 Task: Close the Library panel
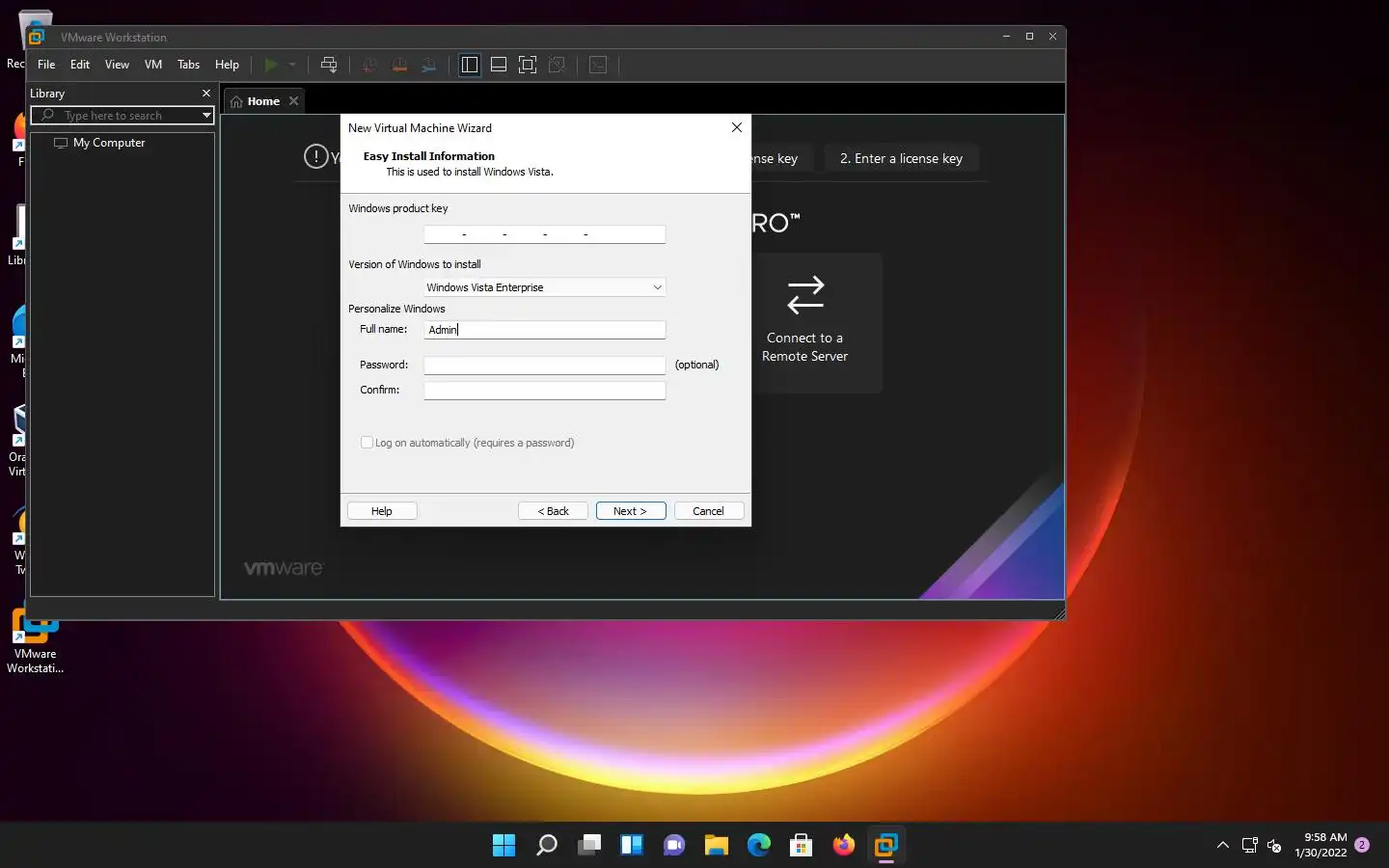[x=206, y=94]
